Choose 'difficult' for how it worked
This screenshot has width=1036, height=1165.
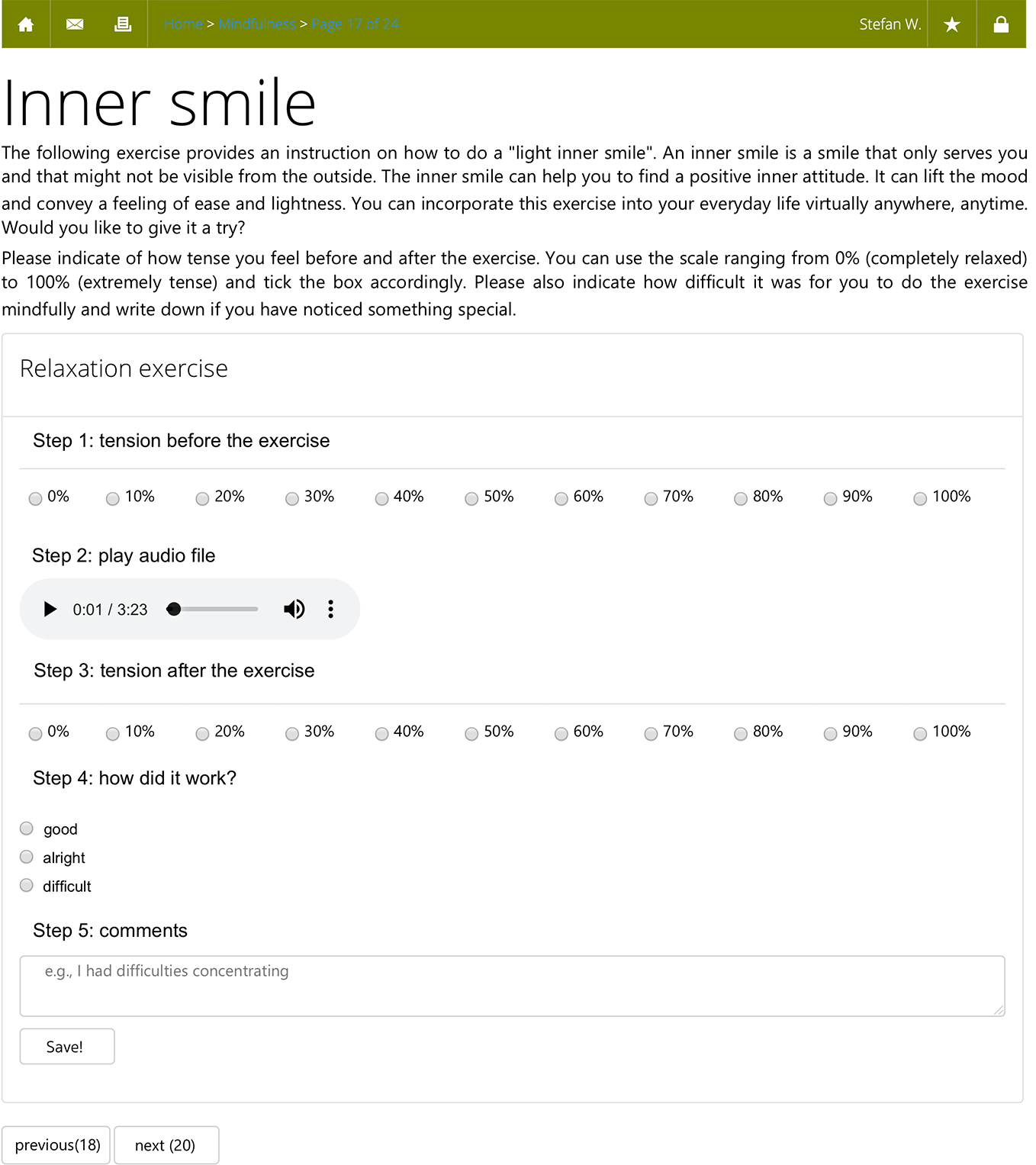click(27, 885)
